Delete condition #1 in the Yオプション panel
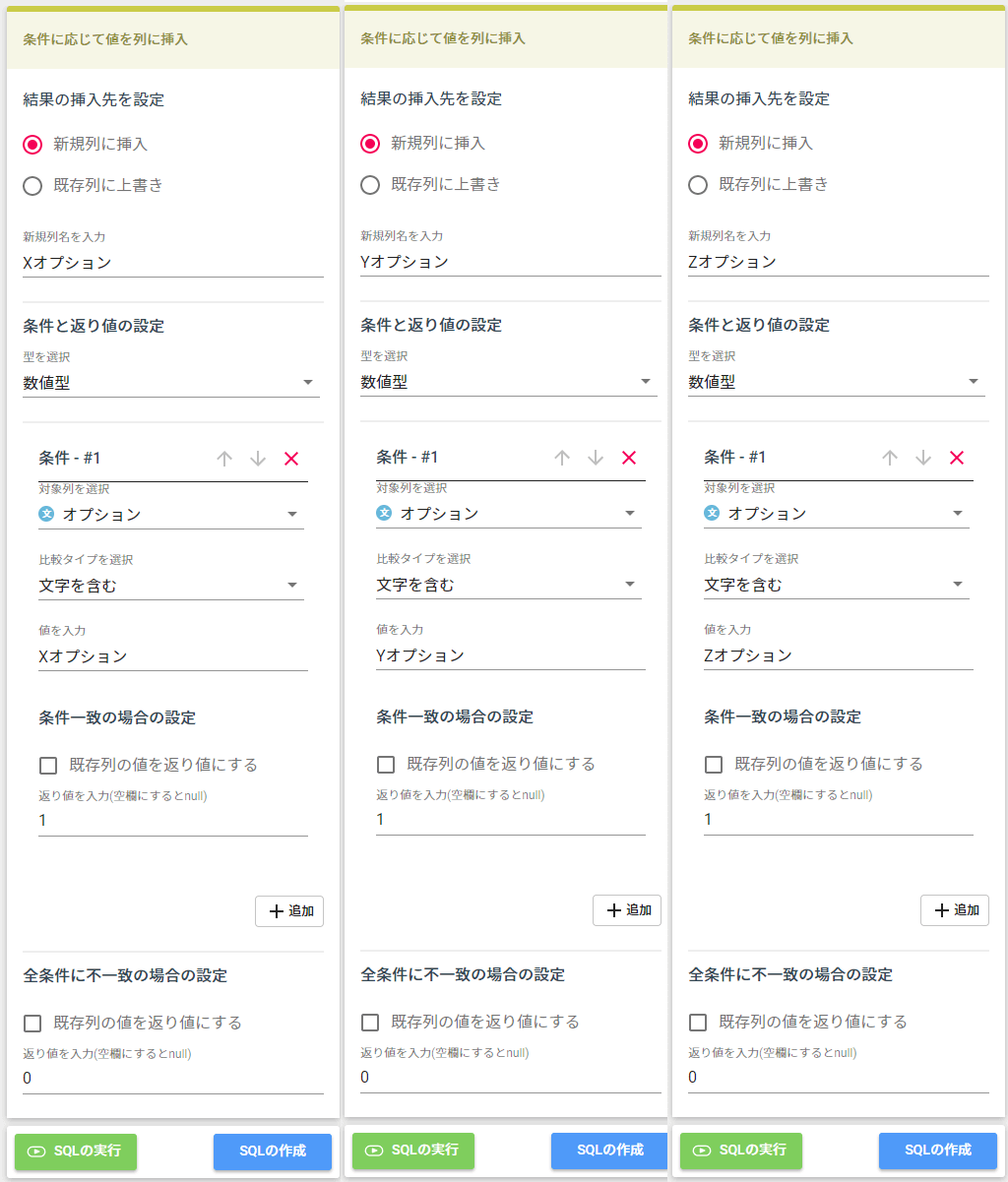The height and width of the screenshot is (1182, 1008). click(629, 458)
